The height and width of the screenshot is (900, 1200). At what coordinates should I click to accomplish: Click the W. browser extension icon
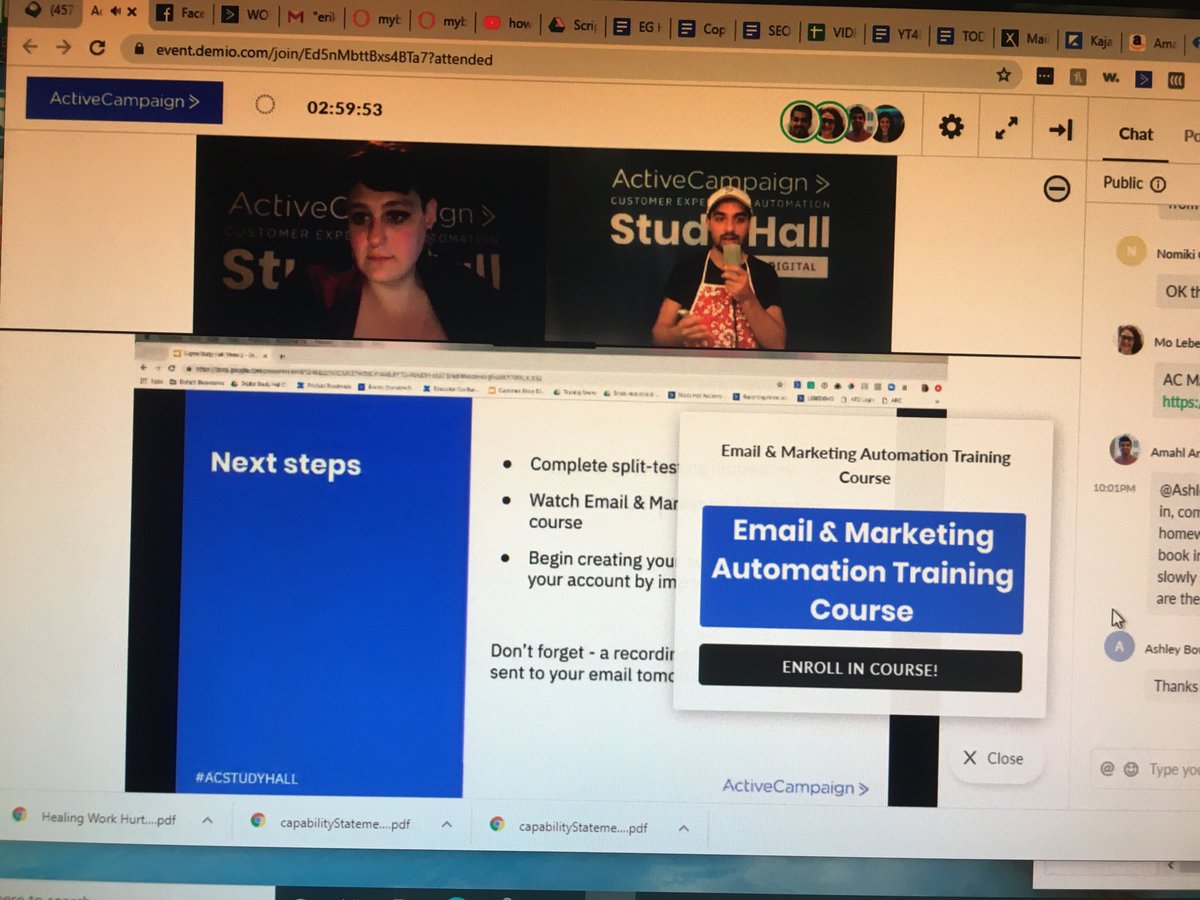1110,77
